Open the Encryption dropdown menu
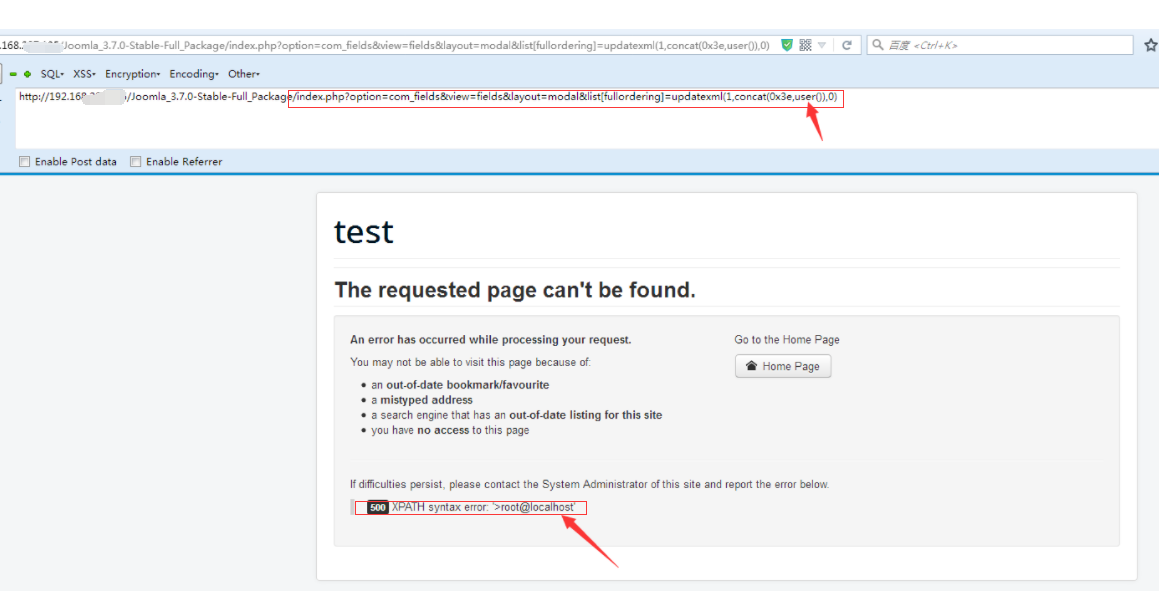The width and height of the screenshot is (1159, 591). click(x=132, y=74)
